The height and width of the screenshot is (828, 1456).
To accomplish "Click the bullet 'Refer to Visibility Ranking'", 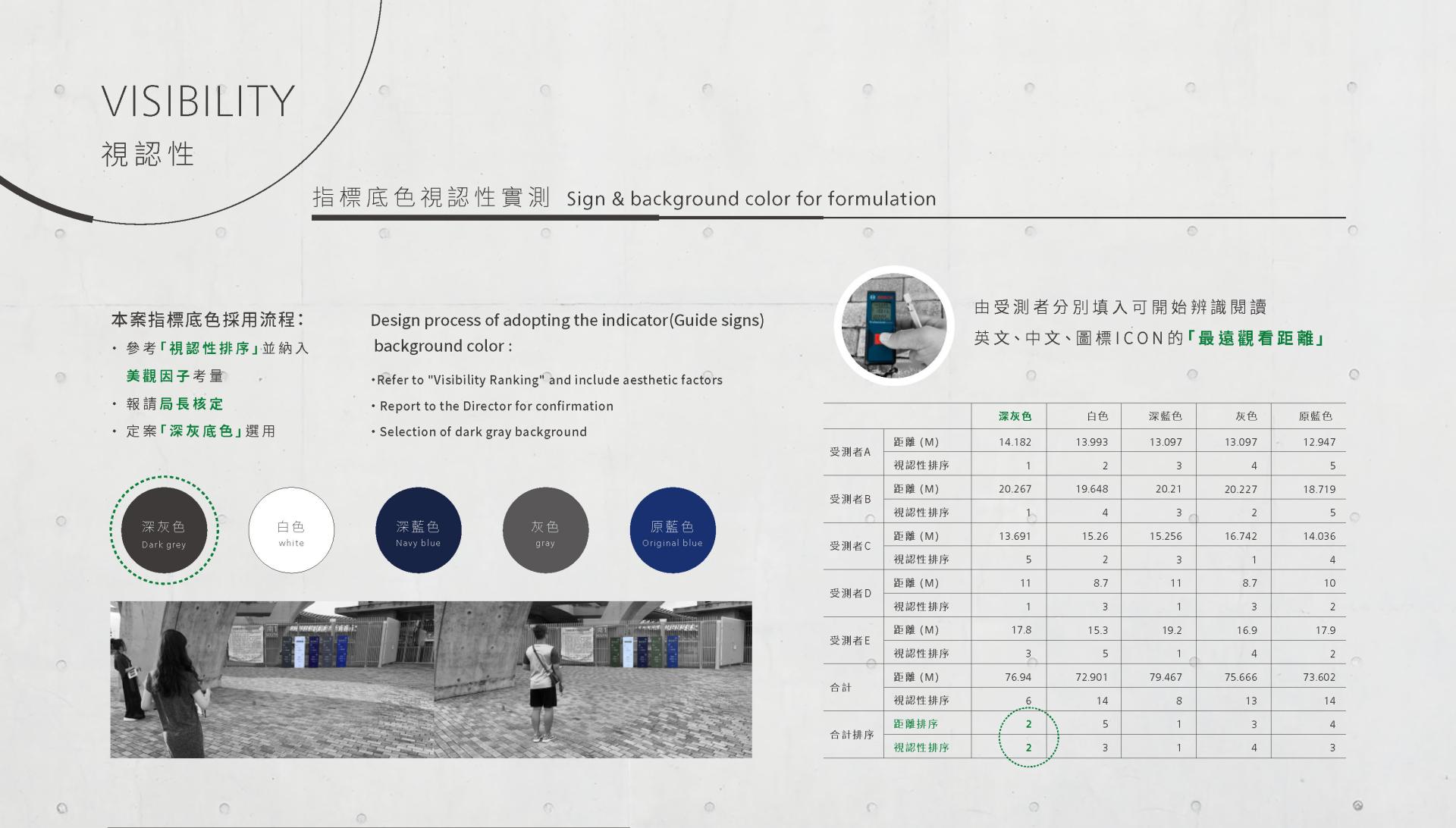I will point(547,380).
